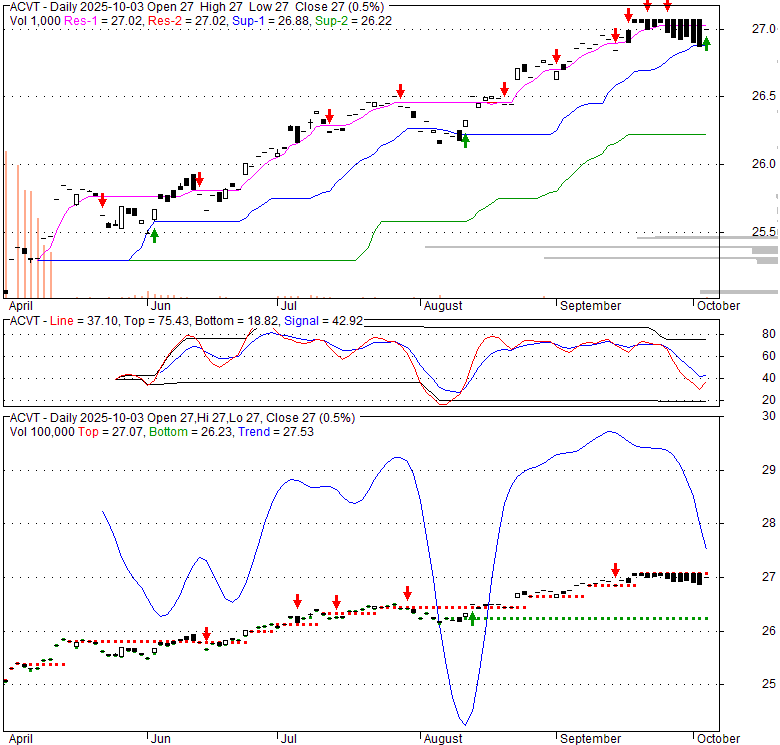Click the red down arrow near June in bottom panel

(x=206, y=634)
